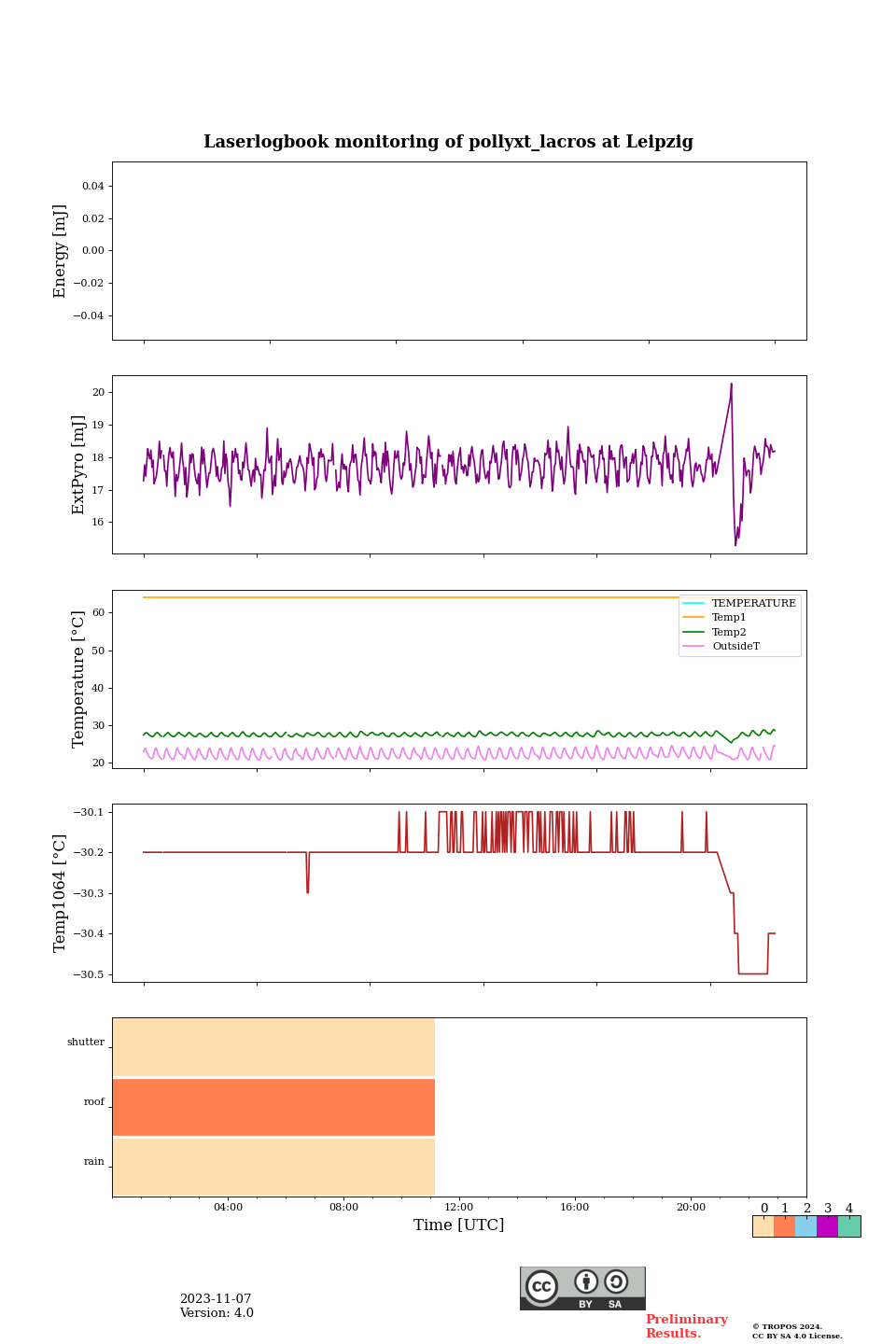Click the SA share-alike icon
Image resolution: width=896 pixels, height=1344 pixels.
point(616,1281)
